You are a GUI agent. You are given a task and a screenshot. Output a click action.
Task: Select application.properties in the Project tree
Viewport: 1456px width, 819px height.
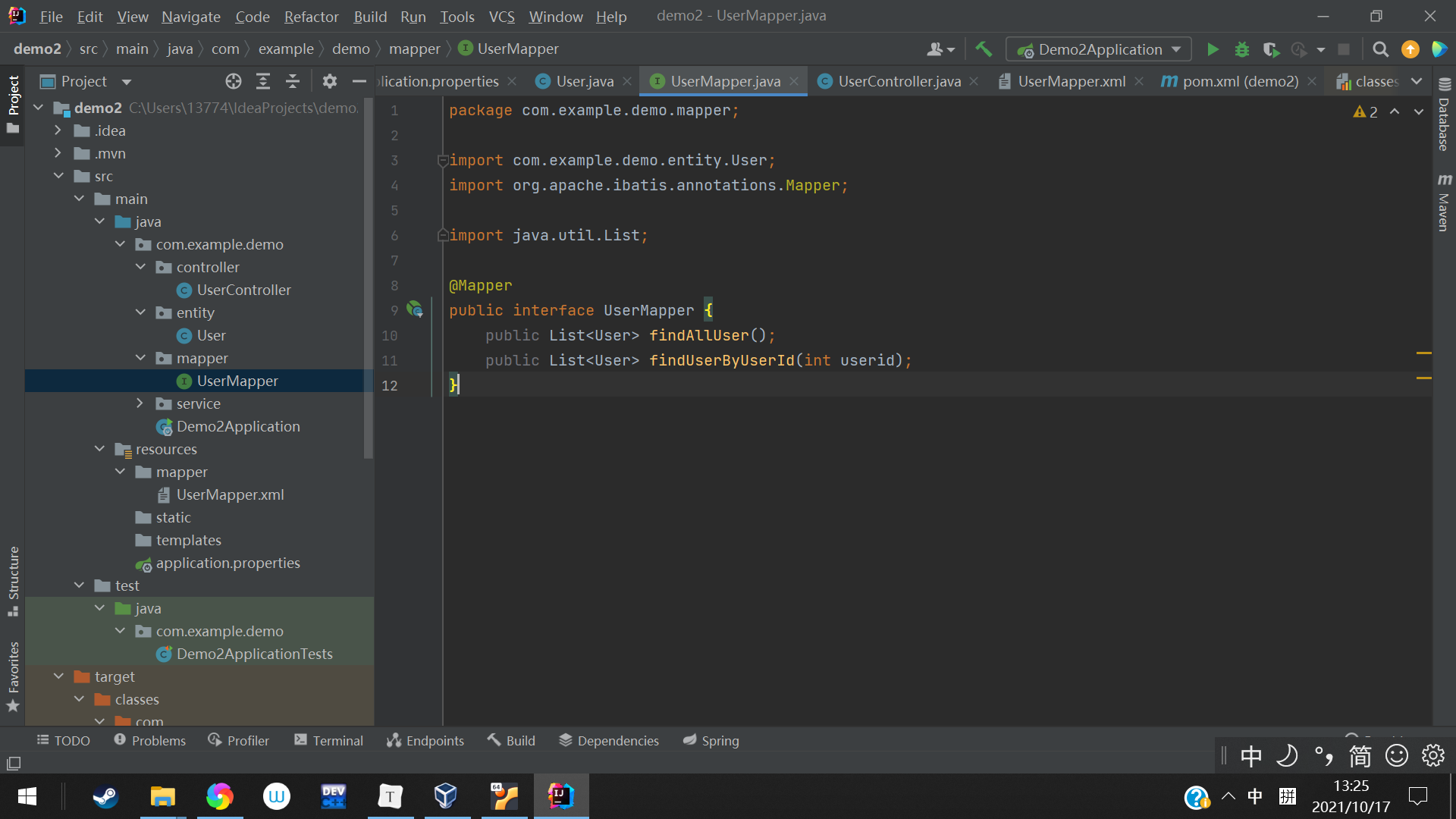(x=227, y=563)
